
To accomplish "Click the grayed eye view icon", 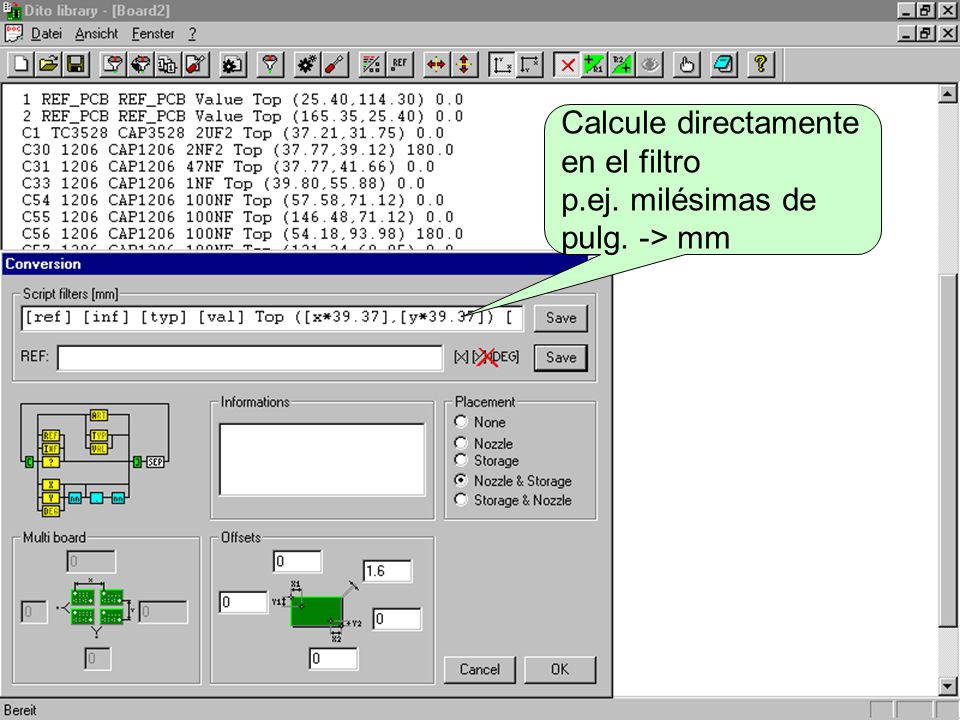I will (x=650, y=64).
